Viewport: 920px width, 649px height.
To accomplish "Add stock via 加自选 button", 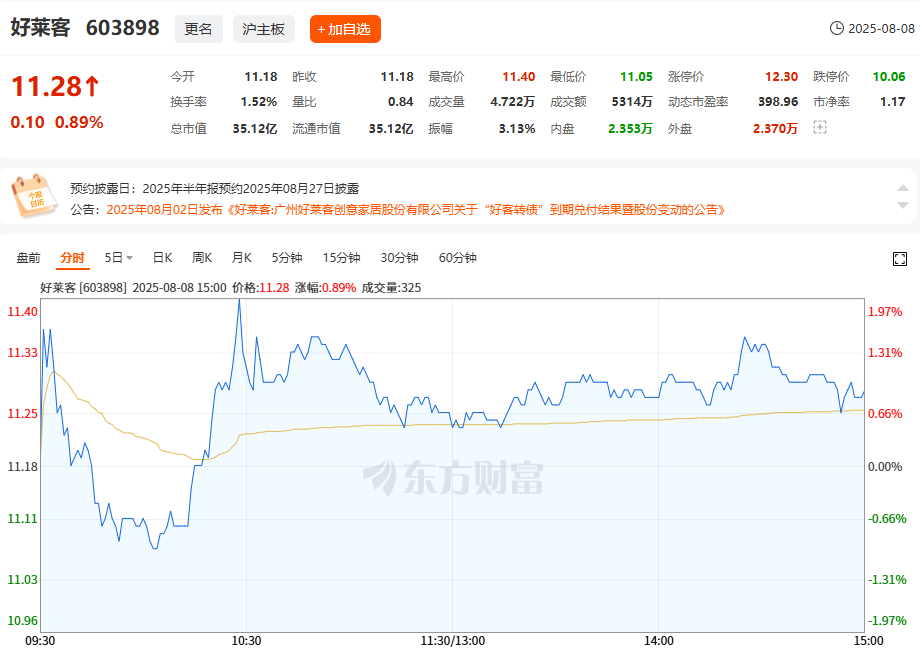I will pyautogui.click(x=345, y=29).
